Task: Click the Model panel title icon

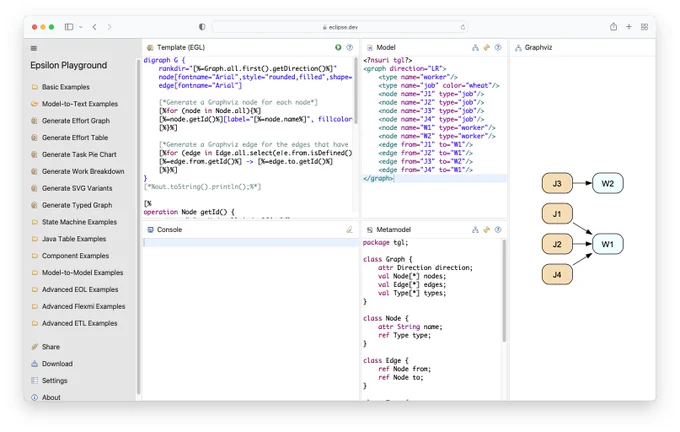Action: click(369, 48)
